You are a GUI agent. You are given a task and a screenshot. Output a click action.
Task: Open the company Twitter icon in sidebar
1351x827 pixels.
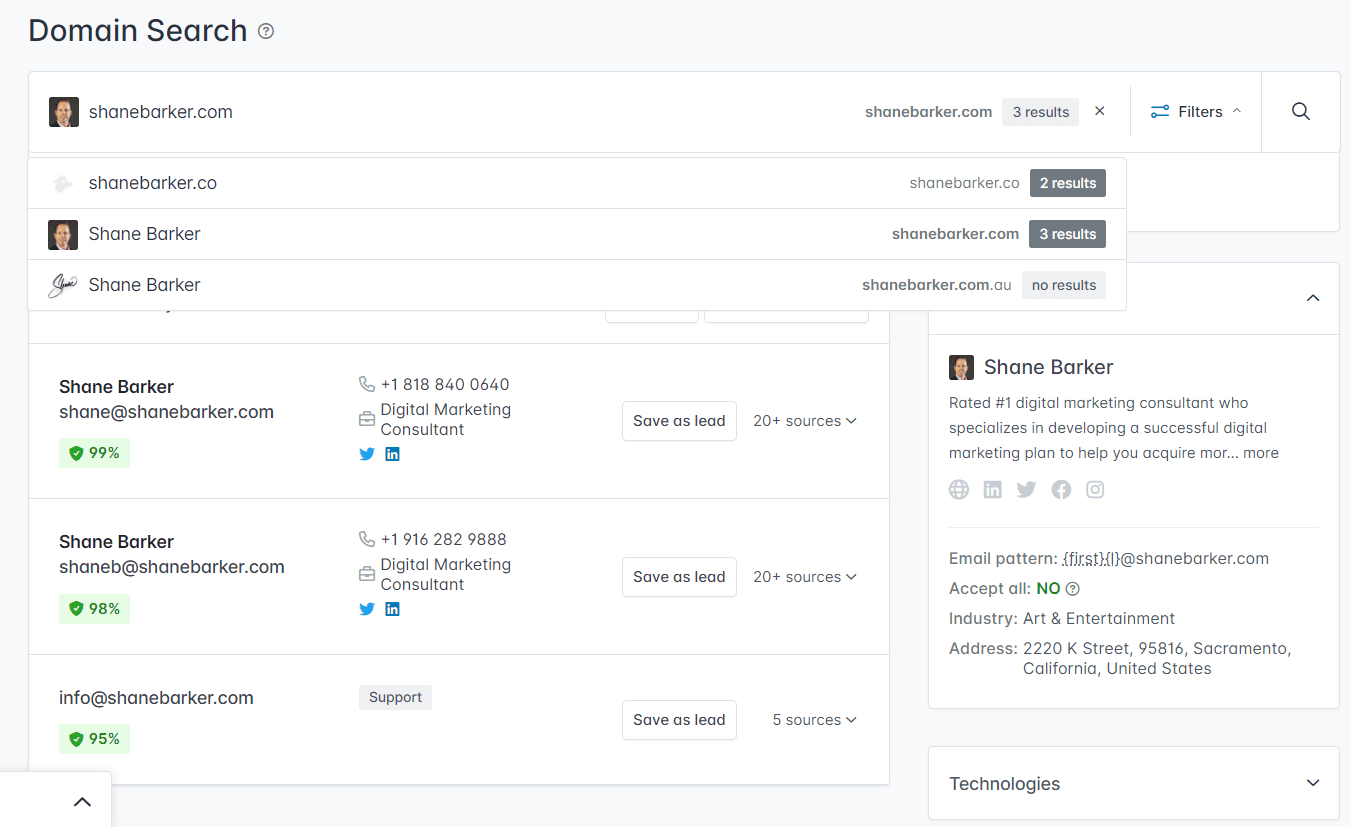(1026, 489)
